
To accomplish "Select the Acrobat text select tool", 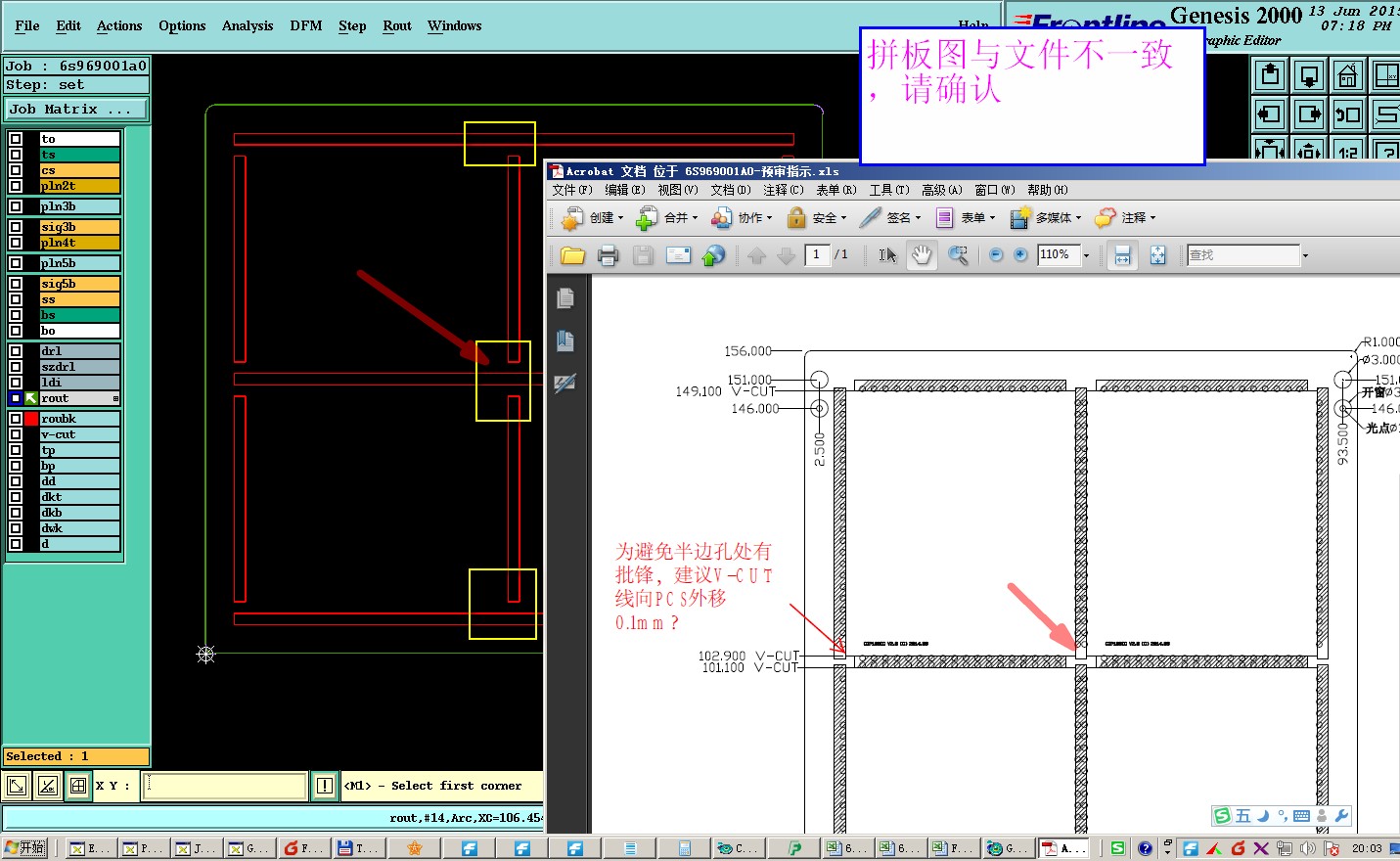I will pos(887,255).
